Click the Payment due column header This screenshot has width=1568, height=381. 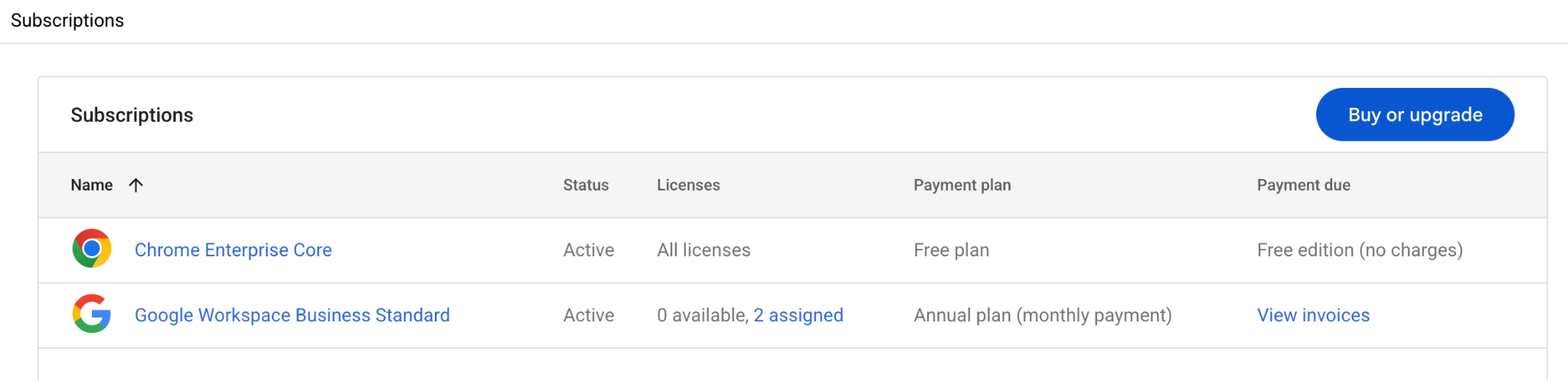click(1303, 185)
